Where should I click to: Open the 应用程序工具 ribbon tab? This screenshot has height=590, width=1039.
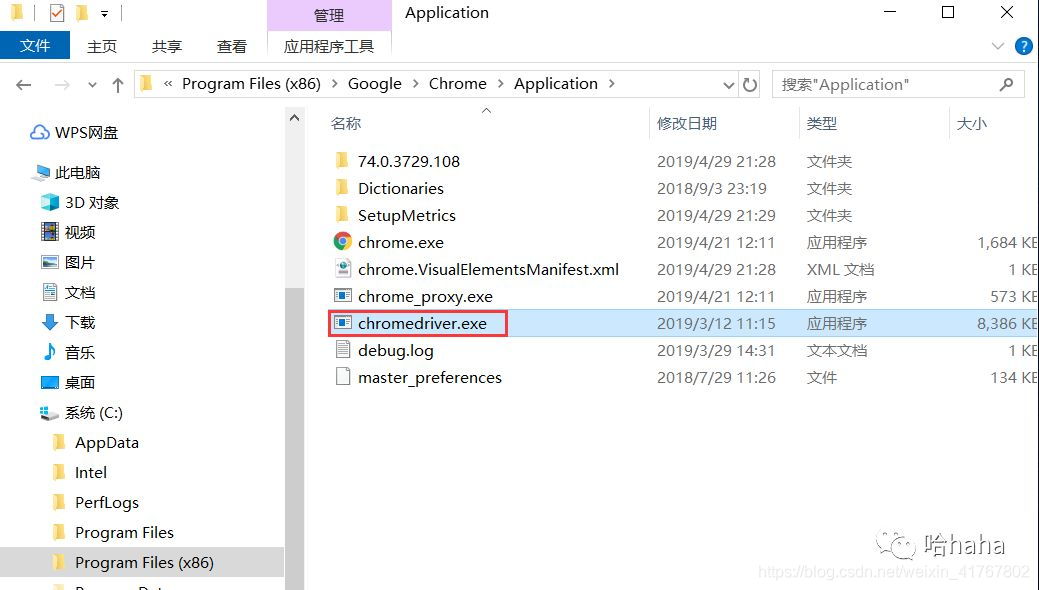(x=329, y=46)
